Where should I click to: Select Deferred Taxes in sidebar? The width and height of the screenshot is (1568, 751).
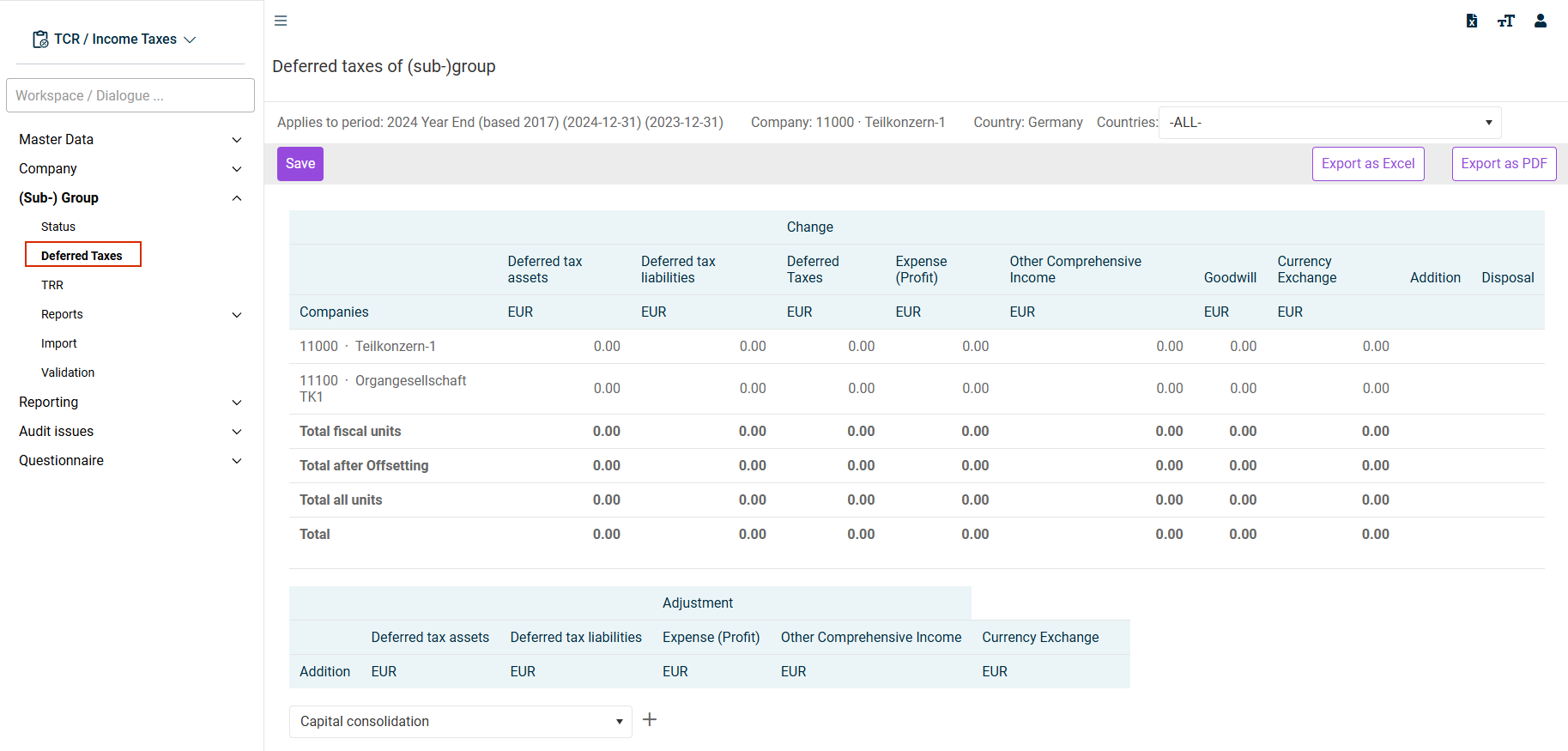82,255
